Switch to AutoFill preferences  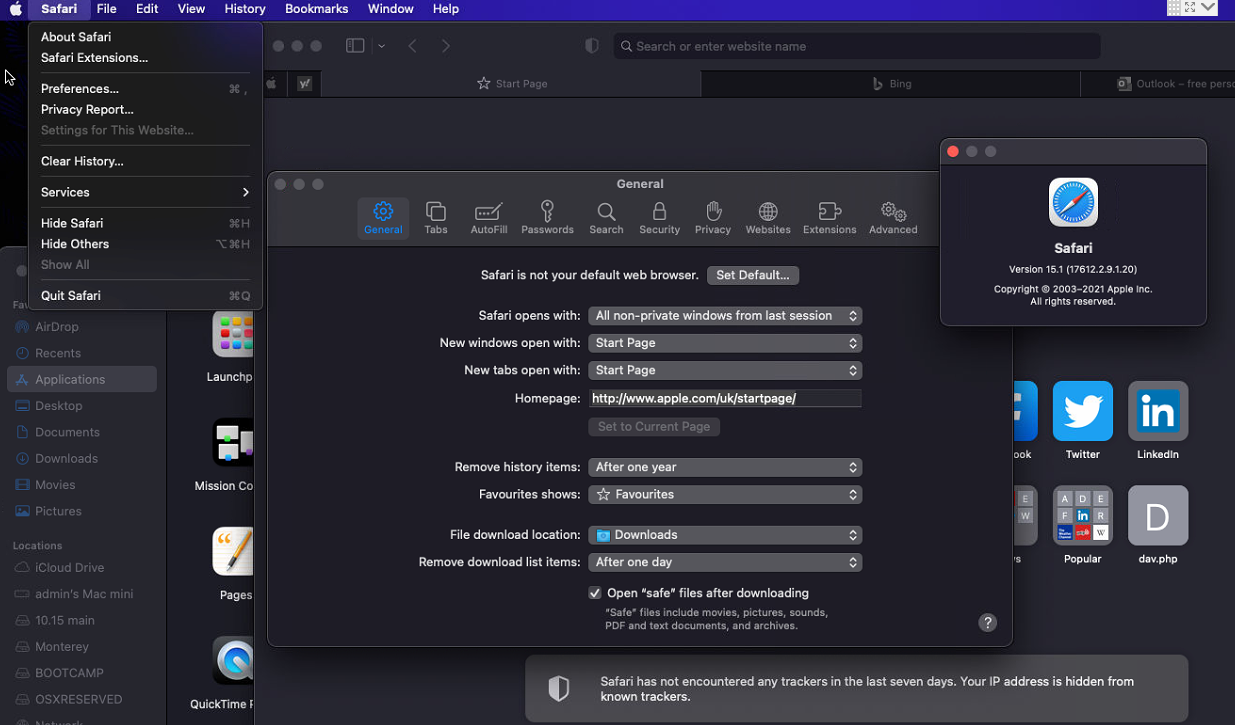point(489,217)
